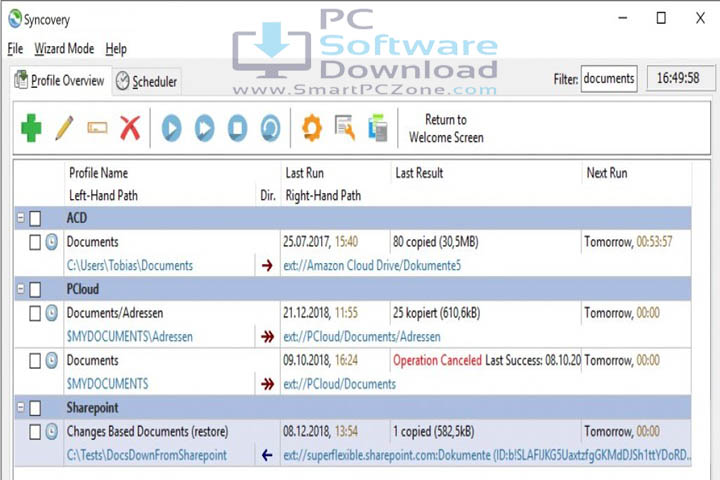This screenshot has height=480, width=720.
Task: Click Tomorrow, 00:53:57 next run cell
Action: (x=628, y=242)
